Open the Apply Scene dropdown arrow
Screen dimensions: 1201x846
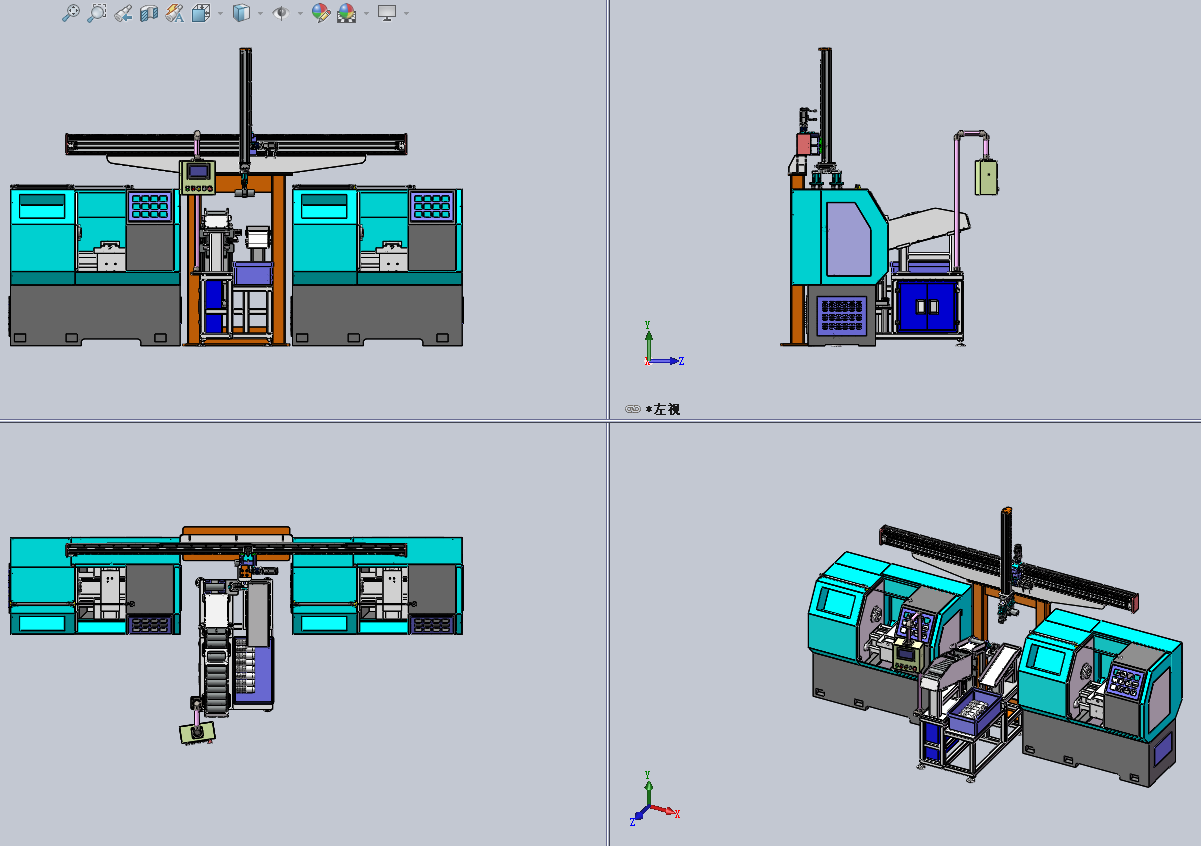pos(365,13)
